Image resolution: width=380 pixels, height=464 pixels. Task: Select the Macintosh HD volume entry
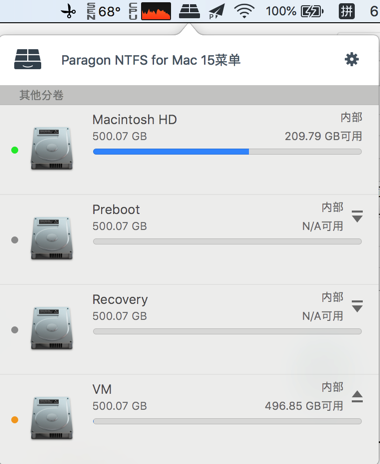(189, 150)
